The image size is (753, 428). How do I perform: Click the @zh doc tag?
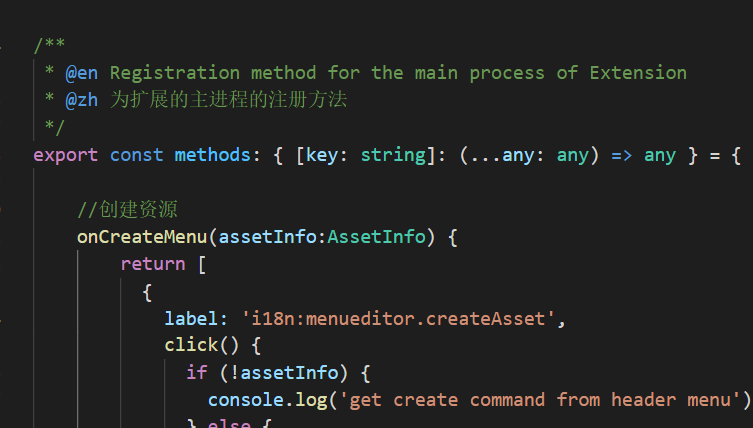click(x=82, y=100)
